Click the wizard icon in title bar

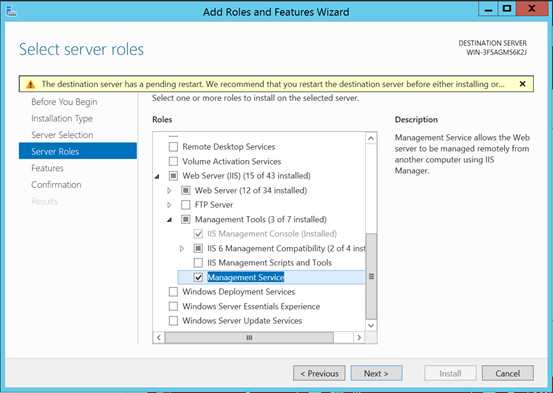(x=11, y=11)
